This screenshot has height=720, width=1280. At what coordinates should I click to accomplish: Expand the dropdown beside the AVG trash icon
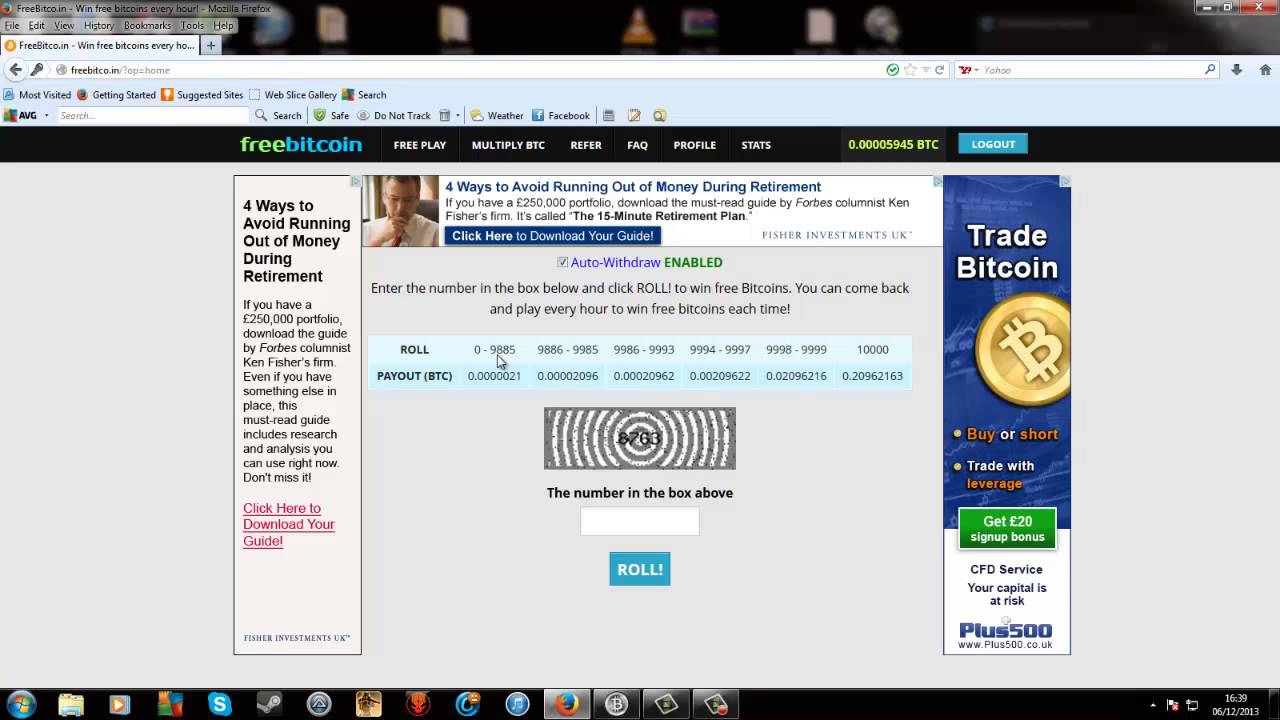point(458,115)
